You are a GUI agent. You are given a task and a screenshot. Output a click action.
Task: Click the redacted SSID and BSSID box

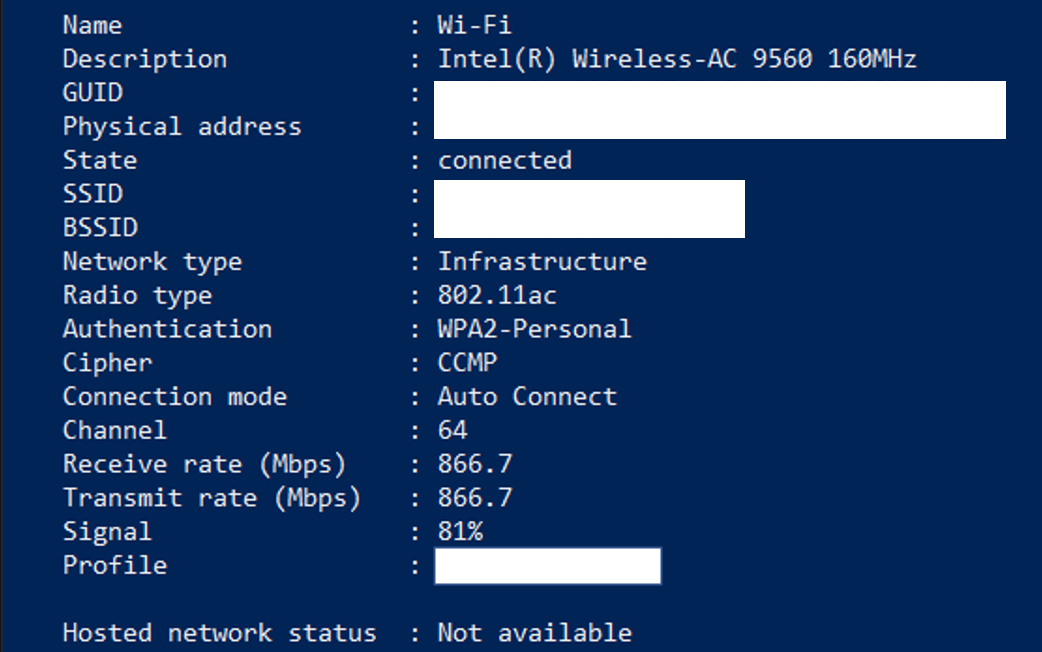(589, 209)
